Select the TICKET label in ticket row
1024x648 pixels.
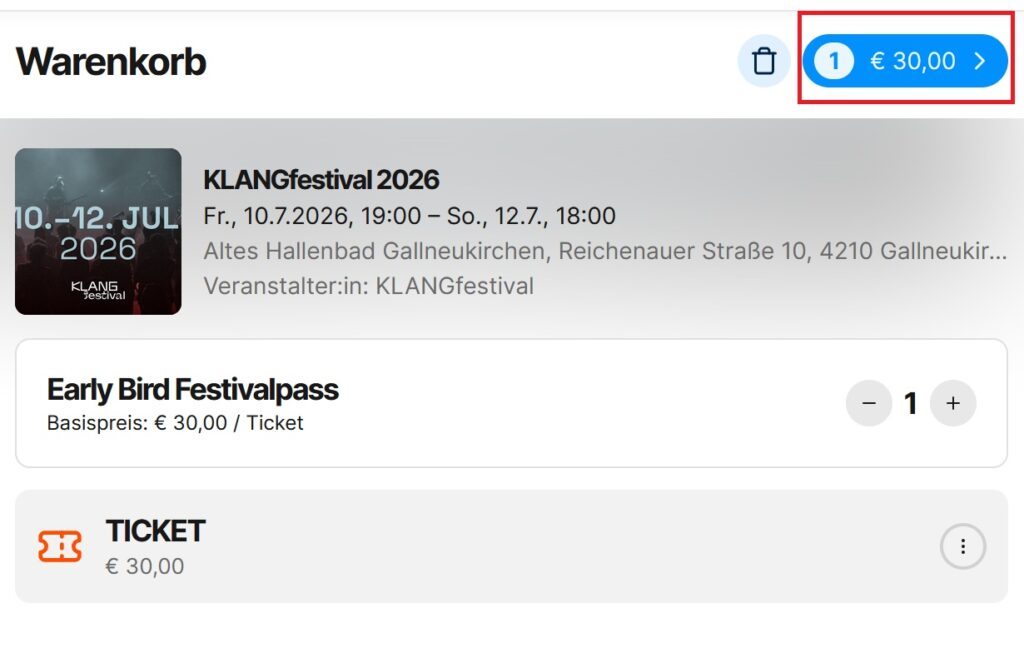155,530
